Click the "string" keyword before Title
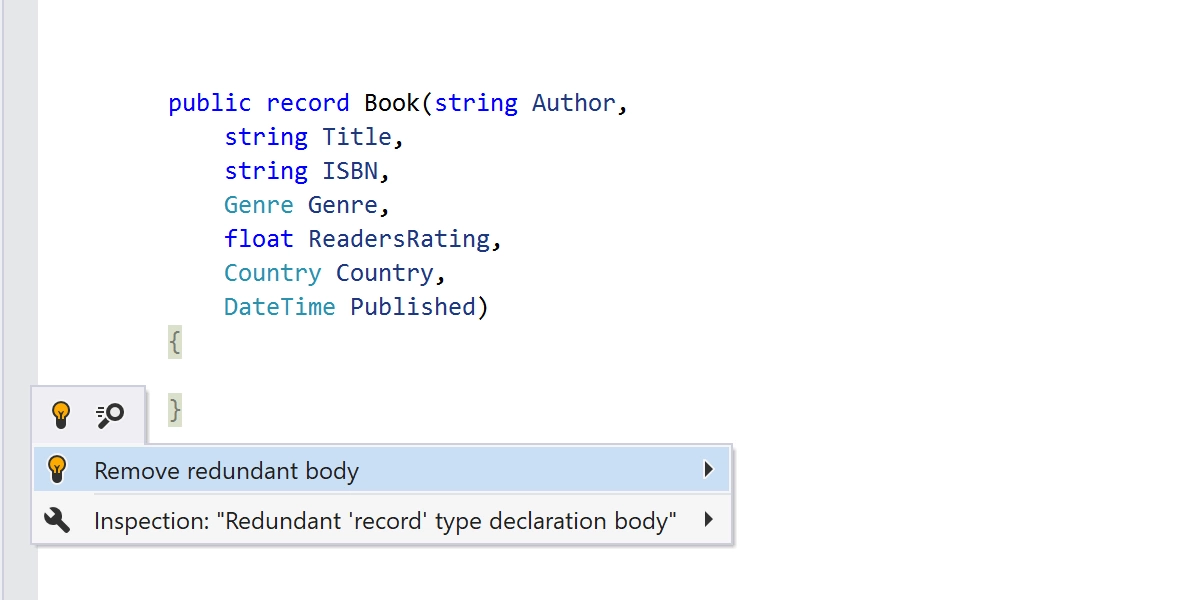Image resolution: width=1200 pixels, height=600 pixels. point(266,137)
